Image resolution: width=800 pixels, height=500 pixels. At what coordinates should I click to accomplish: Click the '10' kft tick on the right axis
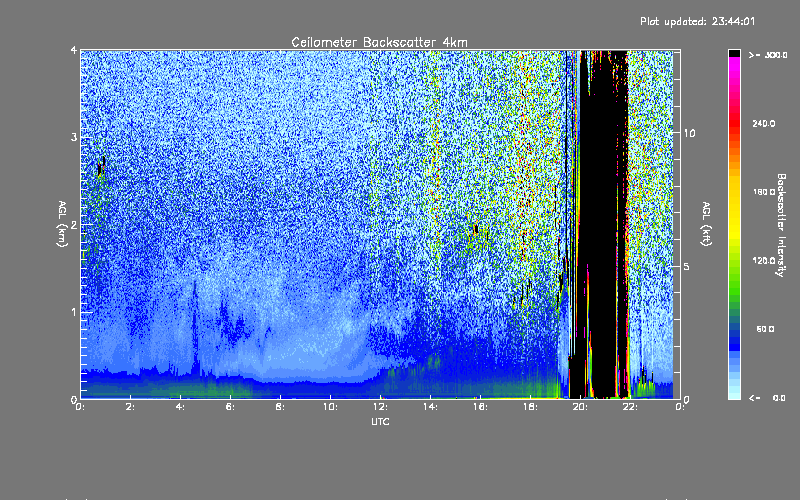point(689,133)
